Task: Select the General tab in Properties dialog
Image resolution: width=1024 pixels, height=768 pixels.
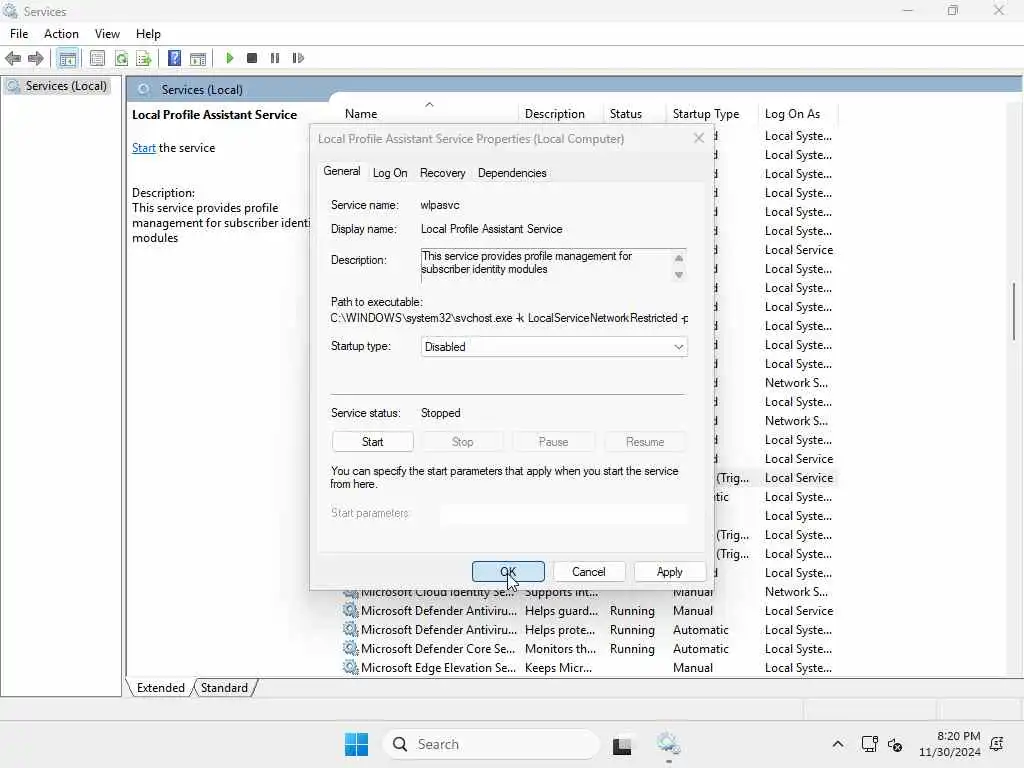Action: [342, 171]
